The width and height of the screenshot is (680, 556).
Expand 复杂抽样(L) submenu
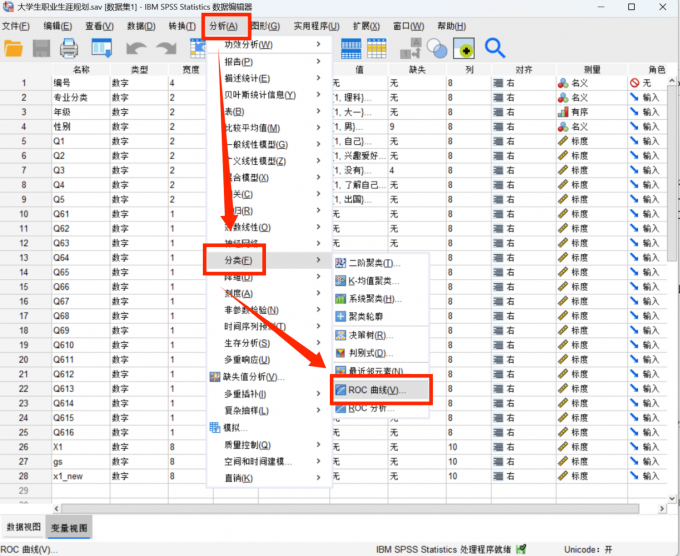pos(269,410)
